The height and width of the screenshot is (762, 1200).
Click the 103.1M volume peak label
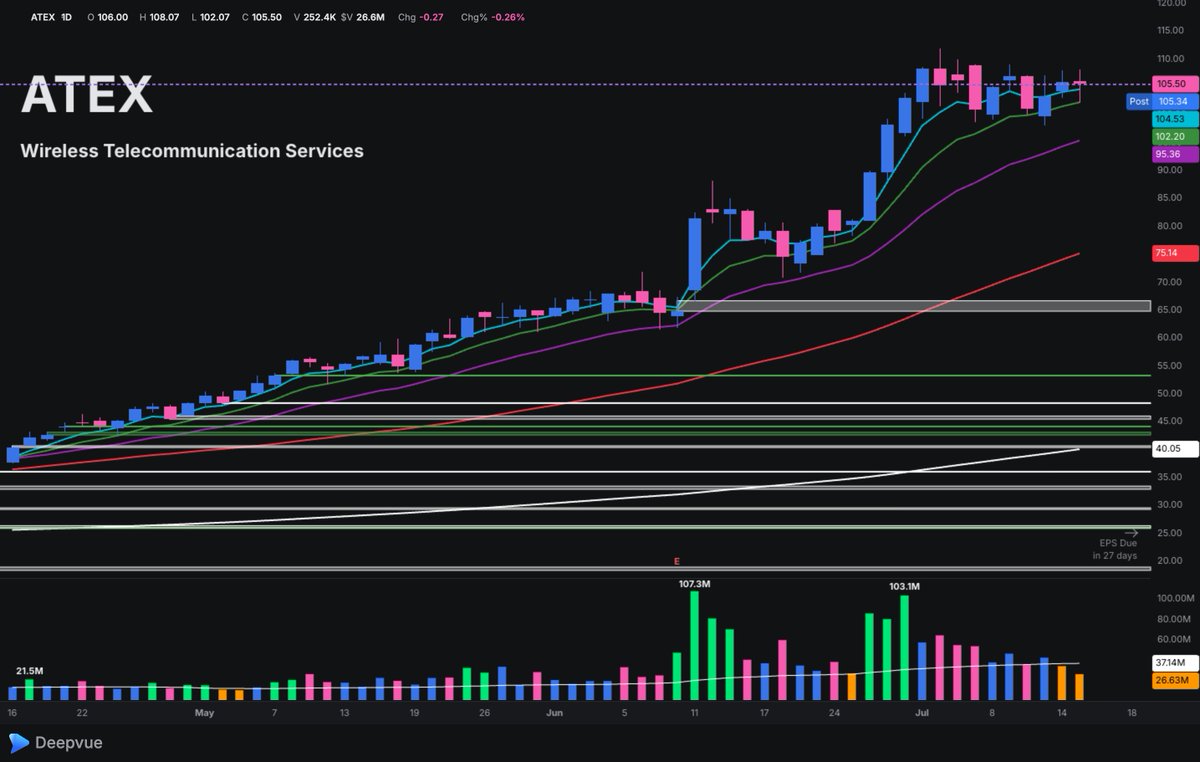point(906,586)
